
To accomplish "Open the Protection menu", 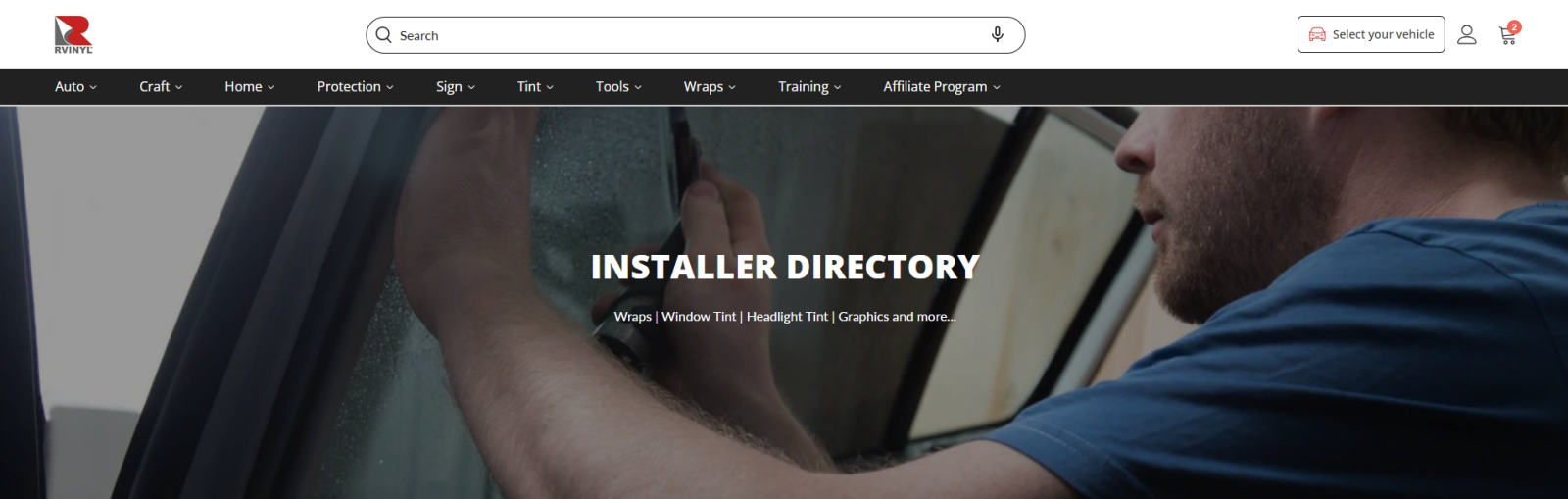I will point(355,86).
